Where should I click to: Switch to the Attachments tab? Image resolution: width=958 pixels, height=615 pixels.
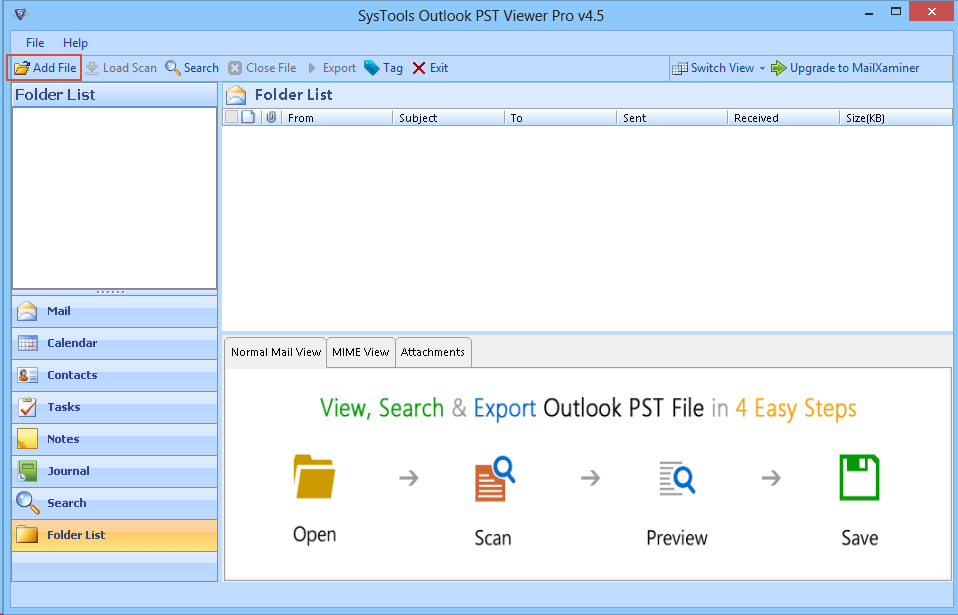pyautogui.click(x=433, y=352)
